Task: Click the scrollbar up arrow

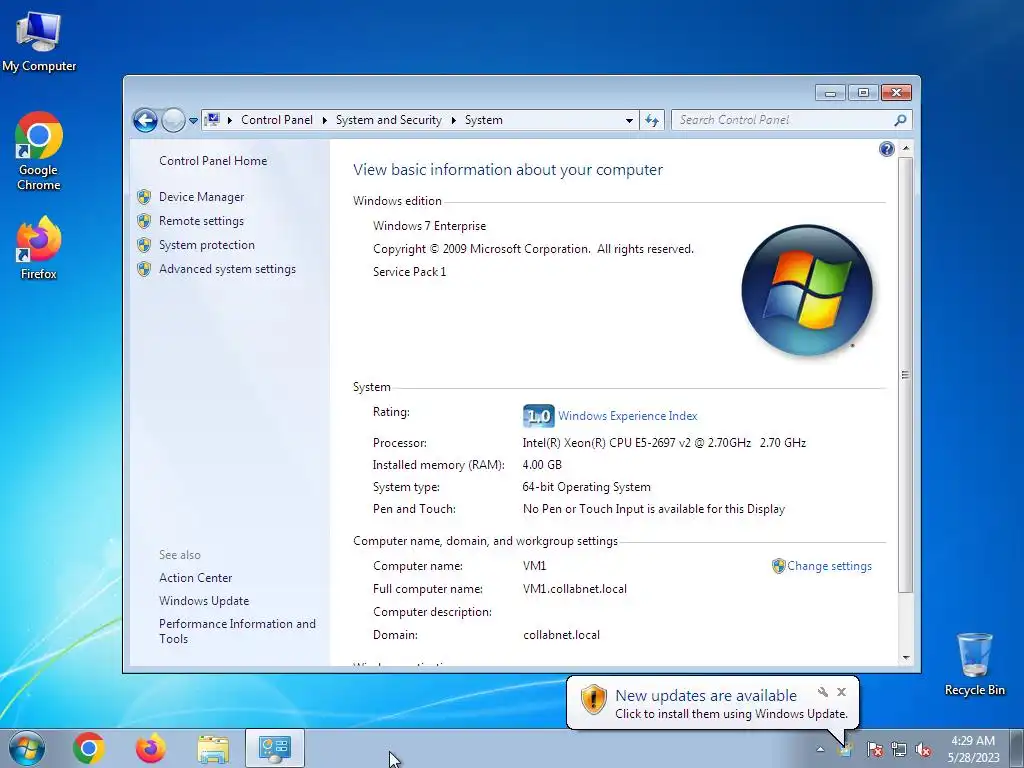Action: (x=906, y=149)
